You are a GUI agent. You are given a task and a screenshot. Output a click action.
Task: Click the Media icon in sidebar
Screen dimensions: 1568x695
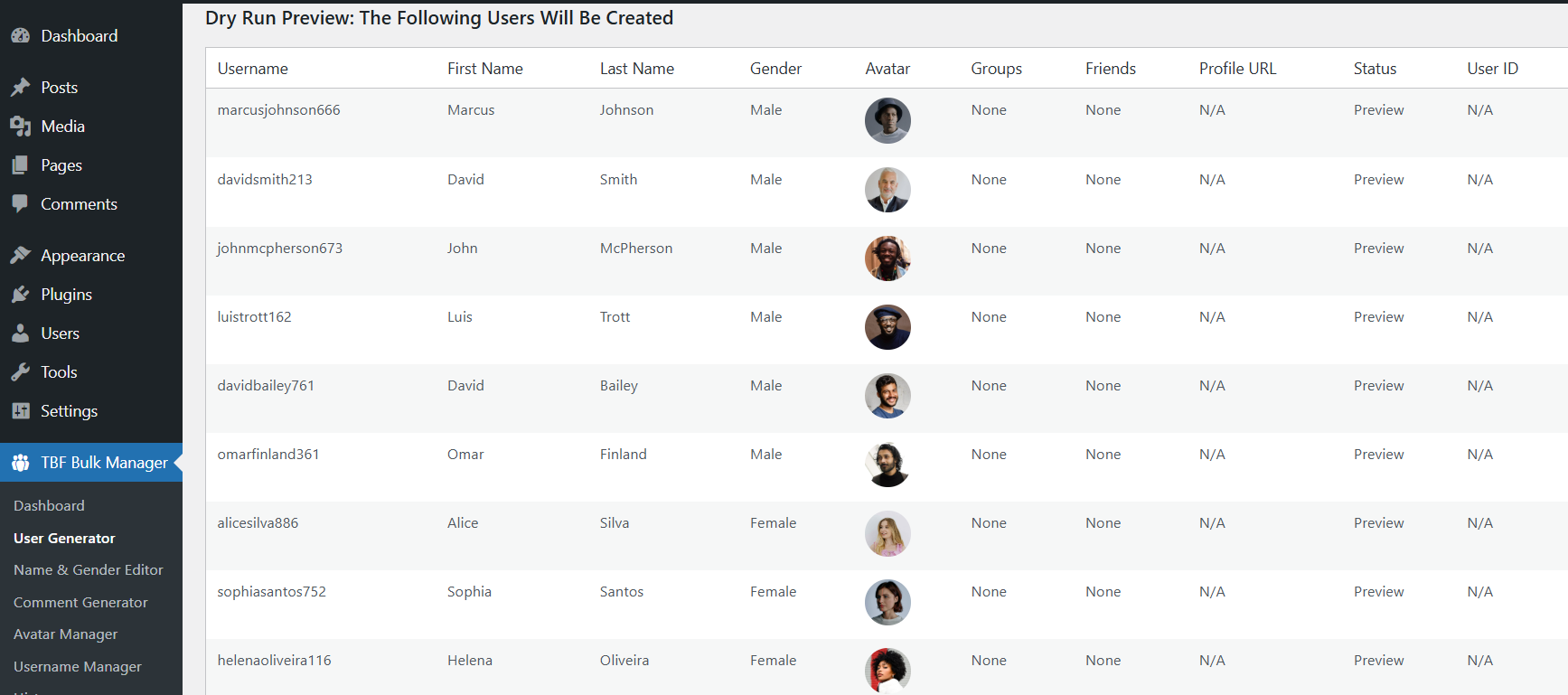click(x=20, y=127)
